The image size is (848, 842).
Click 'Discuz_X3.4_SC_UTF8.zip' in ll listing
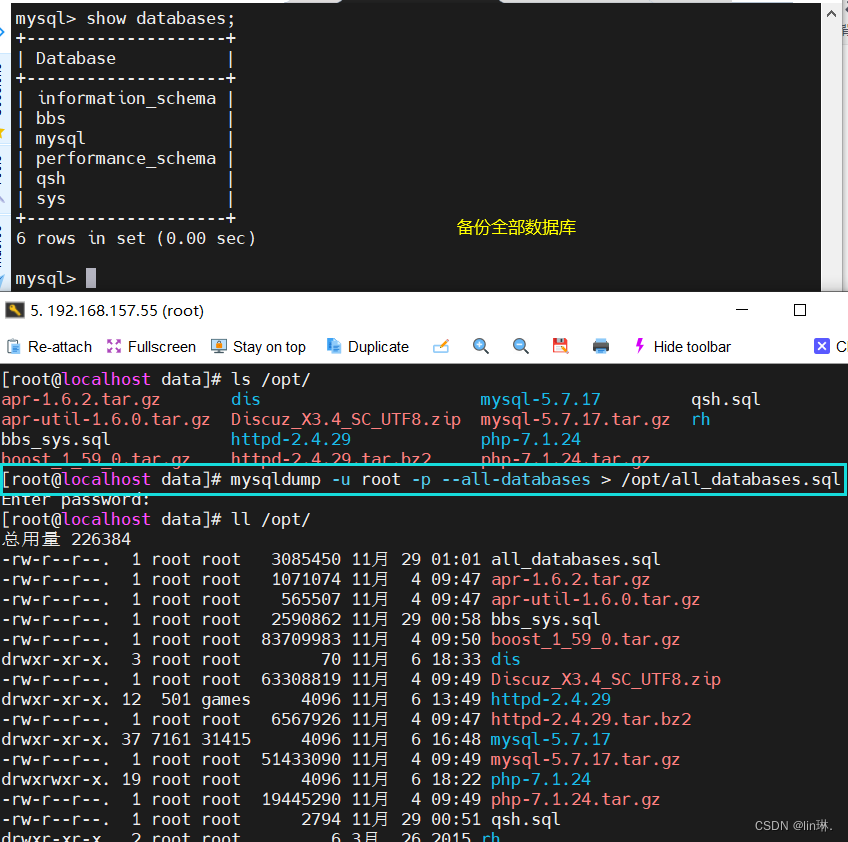(x=606, y=679)
